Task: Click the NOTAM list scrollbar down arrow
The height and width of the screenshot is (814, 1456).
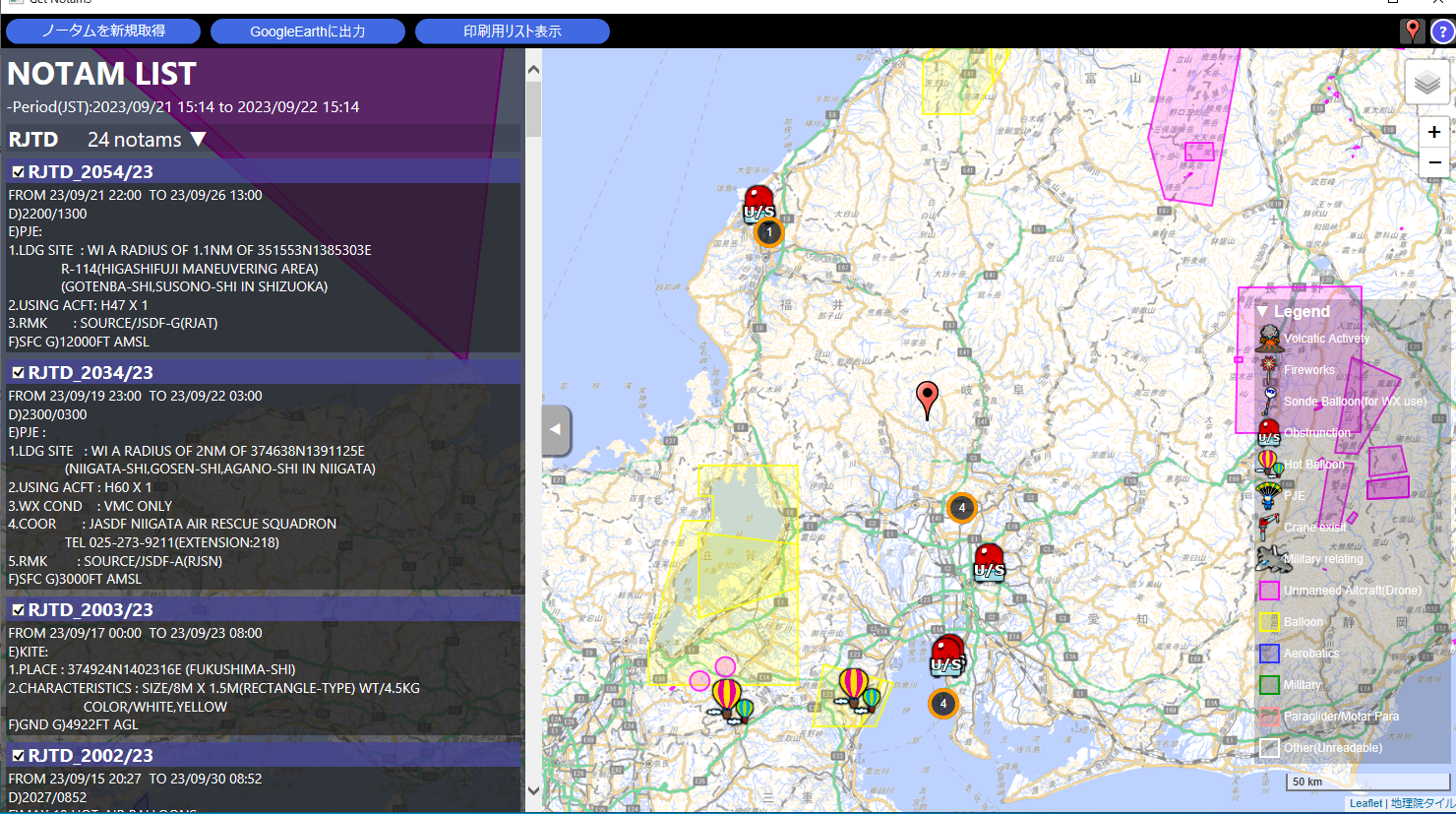Action: (533, 790)
